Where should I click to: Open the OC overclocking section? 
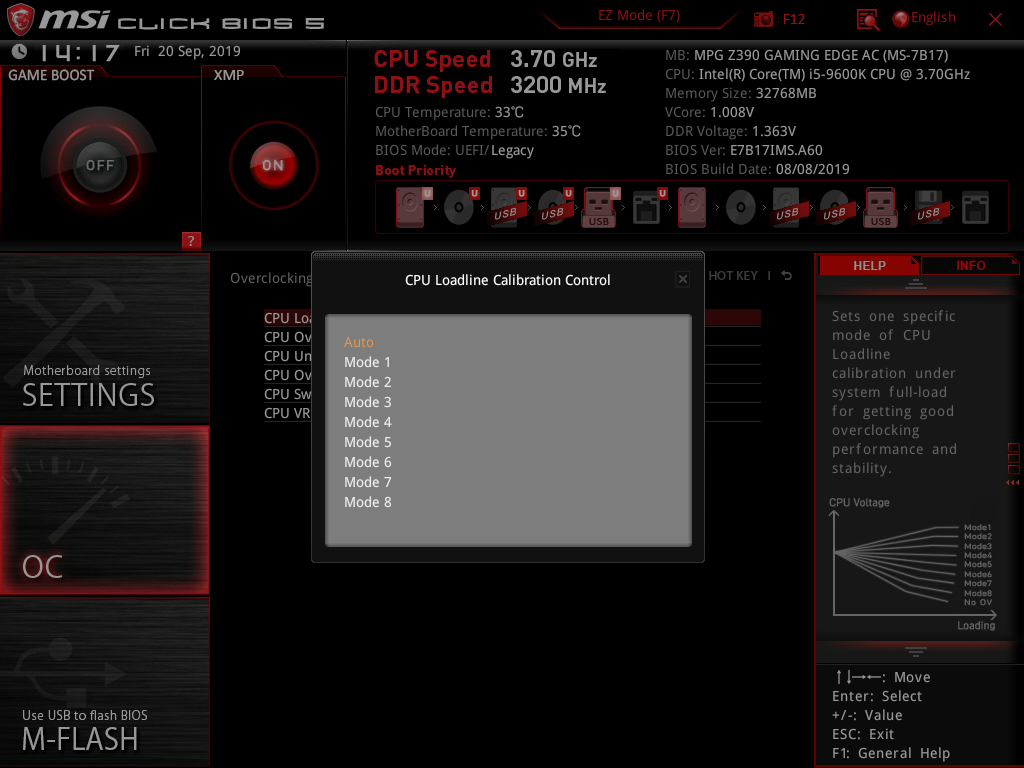104,510
